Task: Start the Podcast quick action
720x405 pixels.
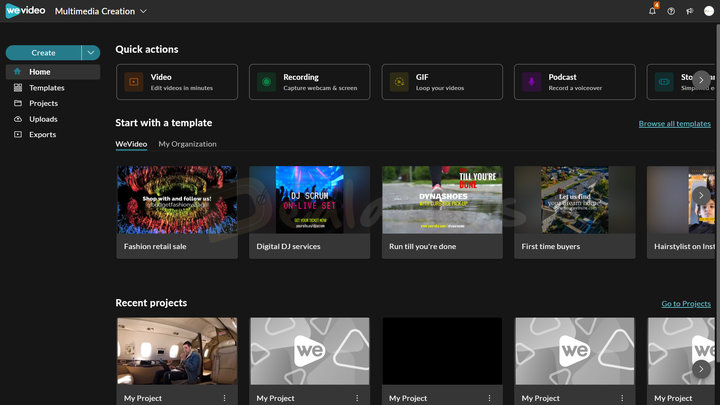Action: 574,82
